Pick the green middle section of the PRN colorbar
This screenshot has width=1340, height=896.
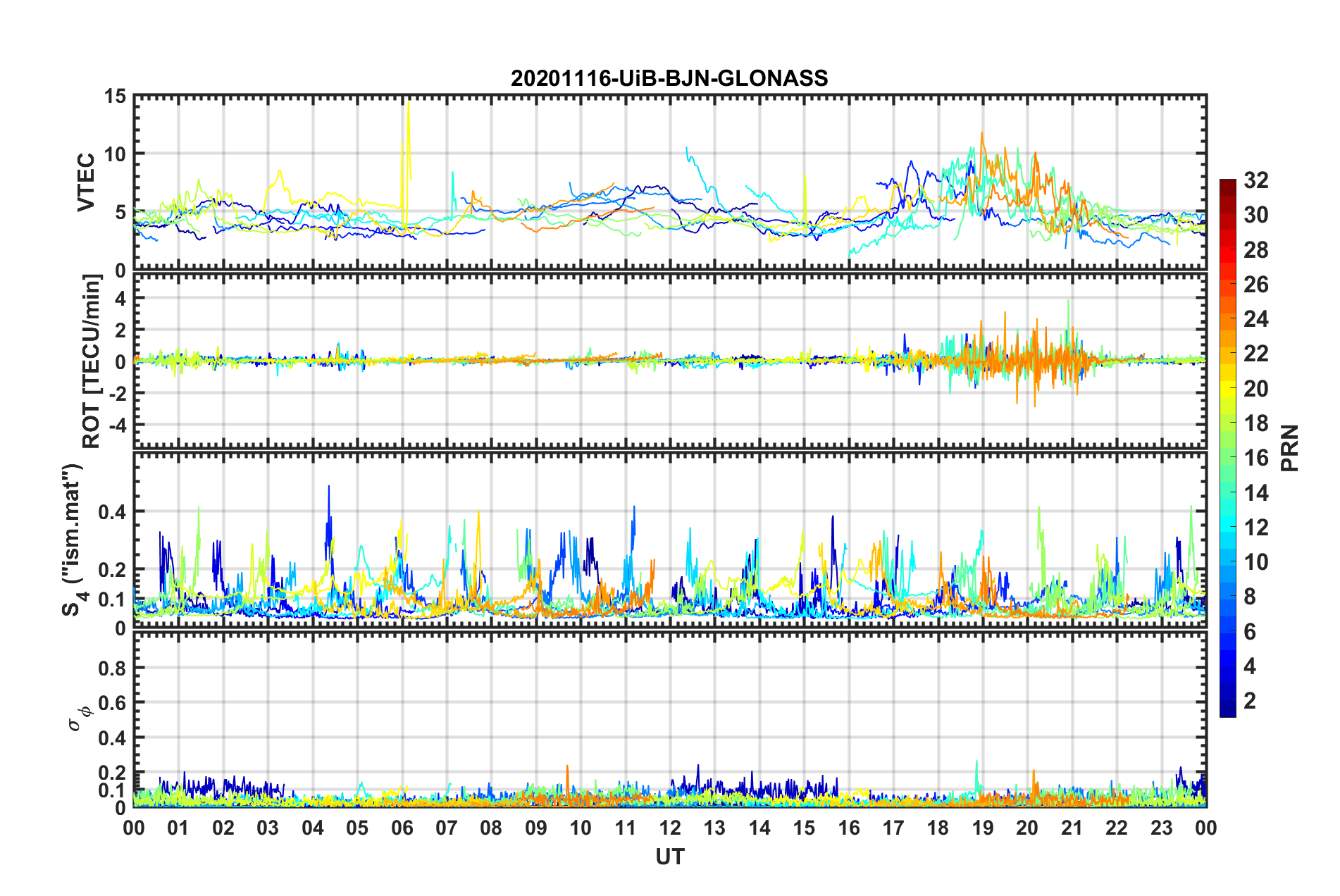click(x=1227, y=449)
